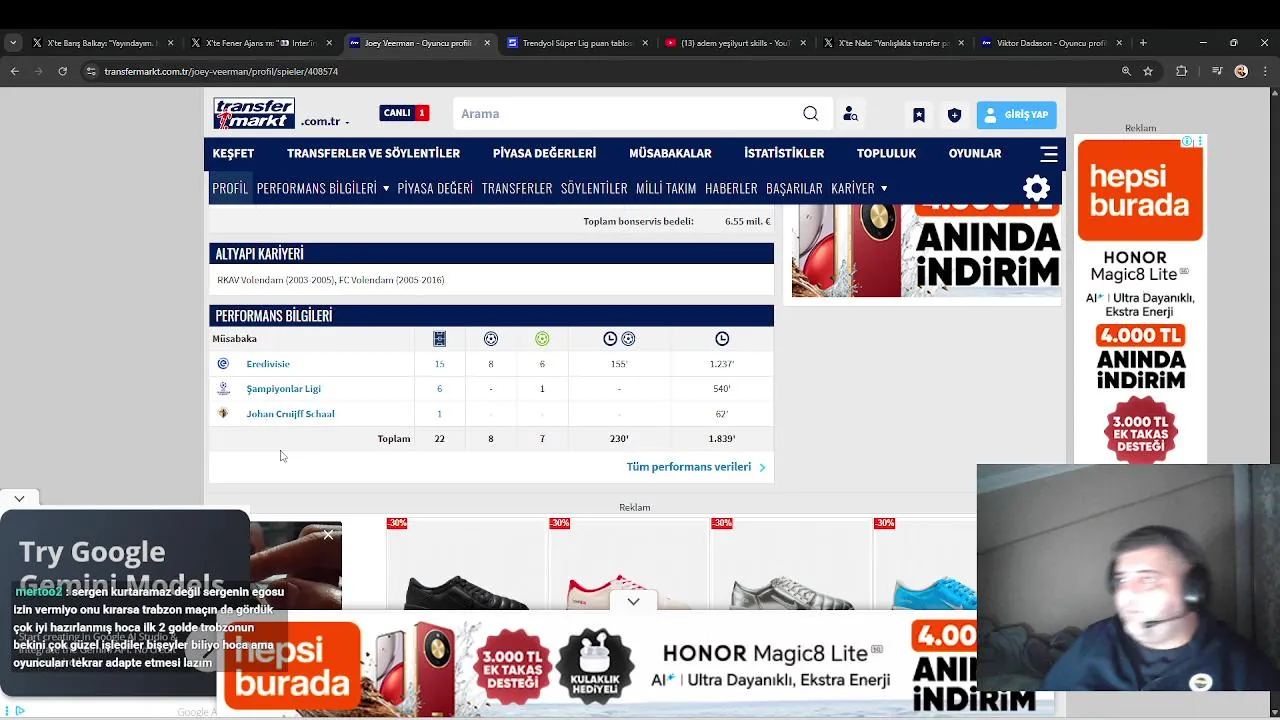Close the Trendyol Süper Lig tab
The height and width of the screenshot is (720, 1280).
point(645,43)
